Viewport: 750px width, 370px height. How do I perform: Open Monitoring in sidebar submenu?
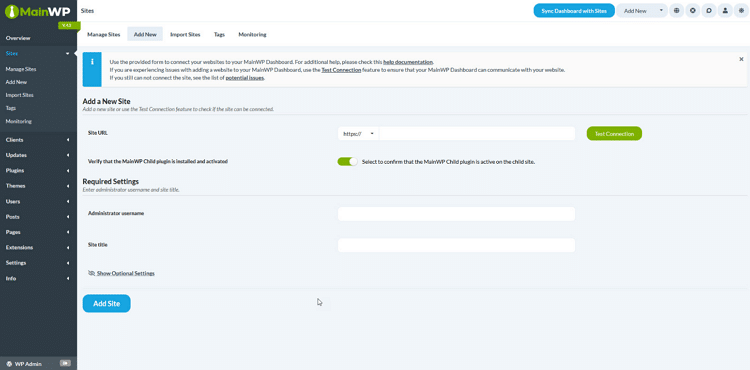point(19,121)
